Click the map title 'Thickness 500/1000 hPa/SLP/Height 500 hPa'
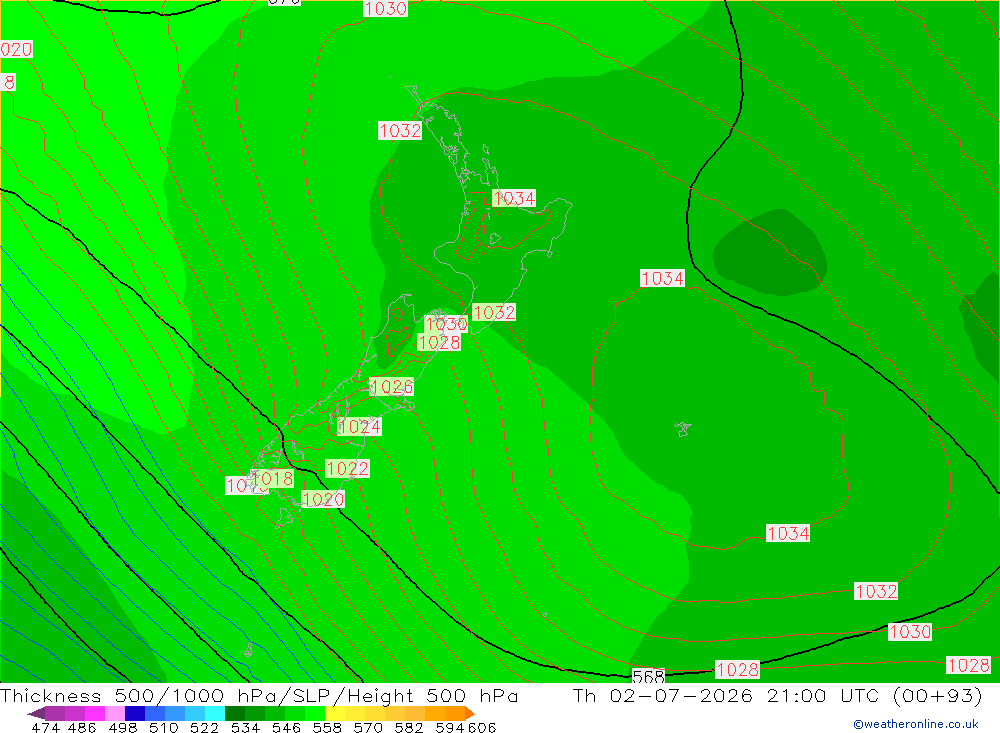 coord(259,695)
